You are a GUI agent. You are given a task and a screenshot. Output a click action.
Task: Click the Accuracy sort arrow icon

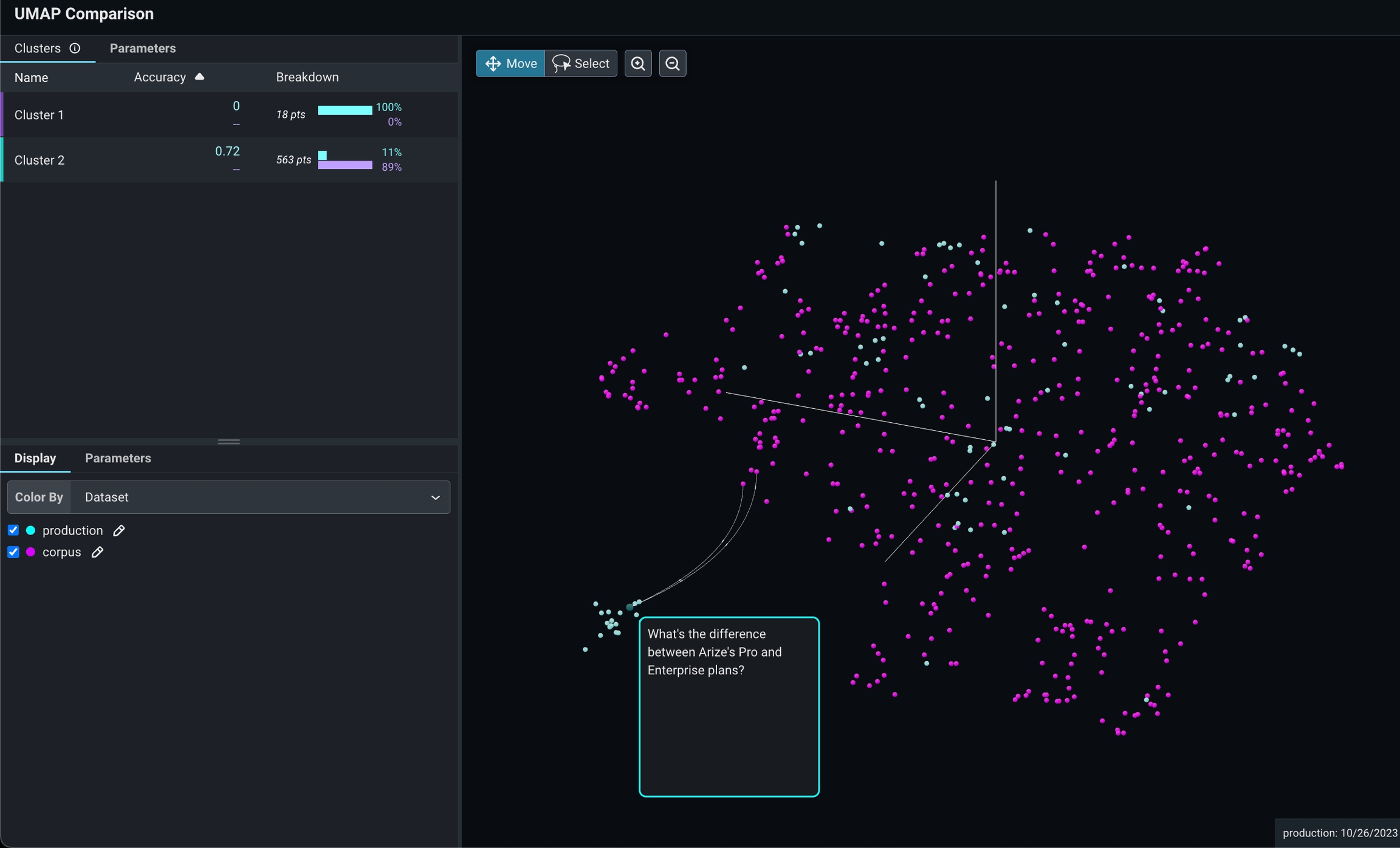pos(199,77)
